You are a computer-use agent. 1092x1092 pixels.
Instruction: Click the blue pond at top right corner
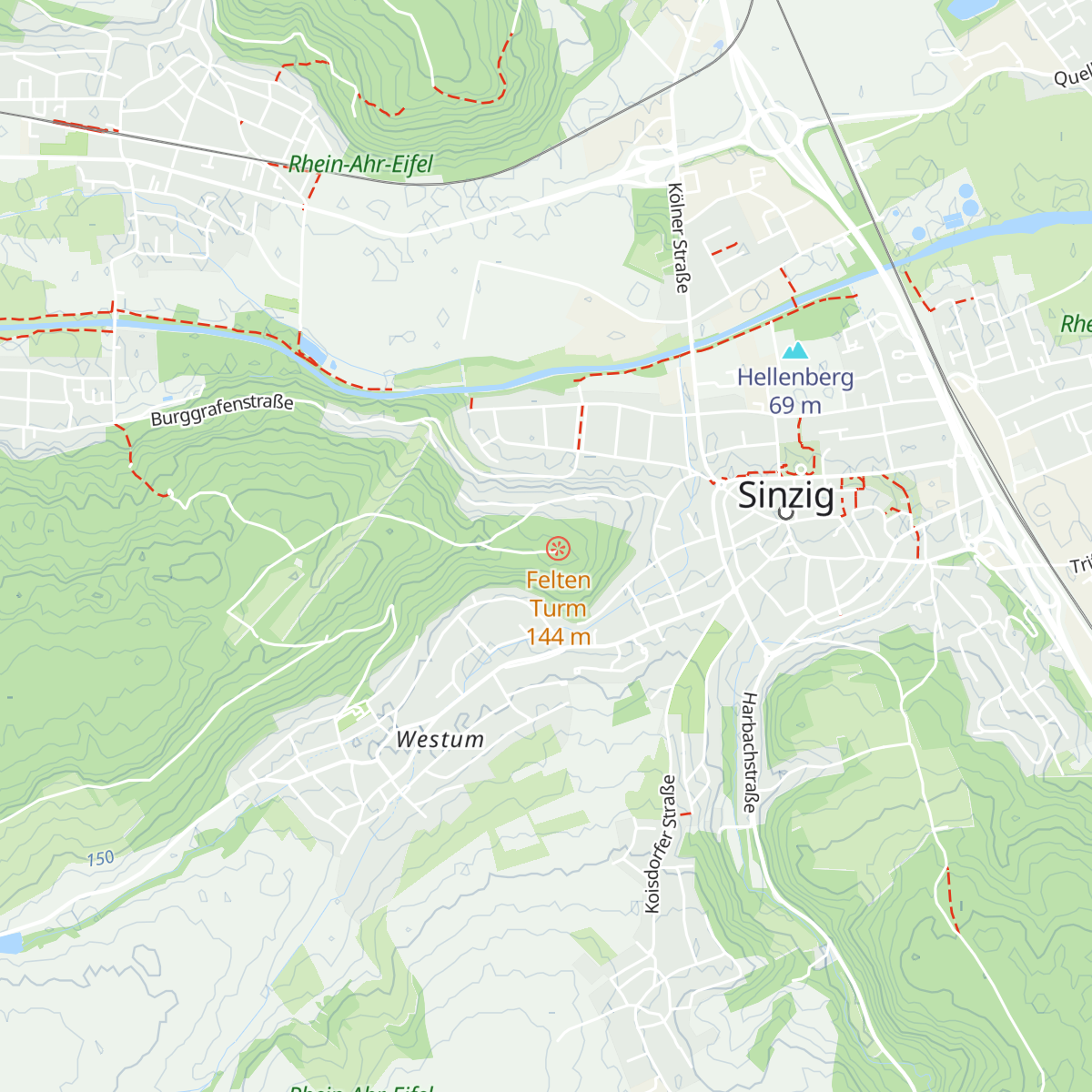click(x=970, y=7)
